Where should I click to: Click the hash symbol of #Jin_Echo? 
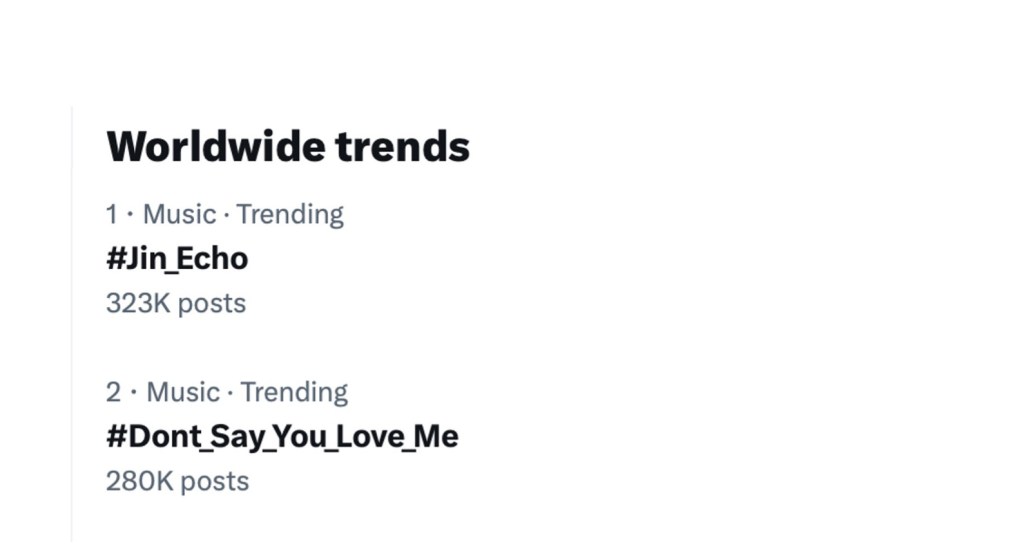pyautogui.click(x=115, y=259)
